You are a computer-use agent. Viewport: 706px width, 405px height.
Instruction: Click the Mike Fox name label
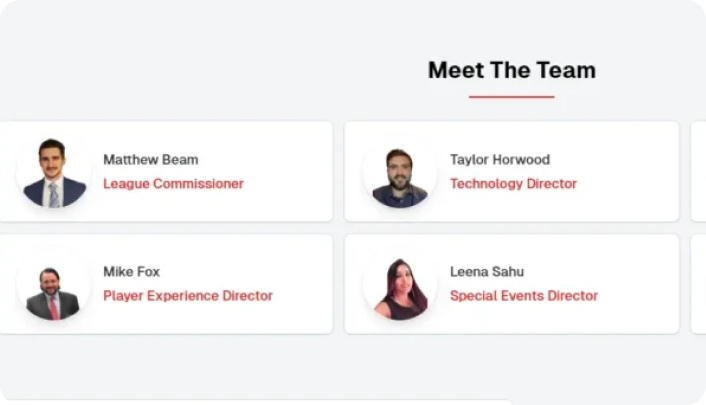coord(131,271)
